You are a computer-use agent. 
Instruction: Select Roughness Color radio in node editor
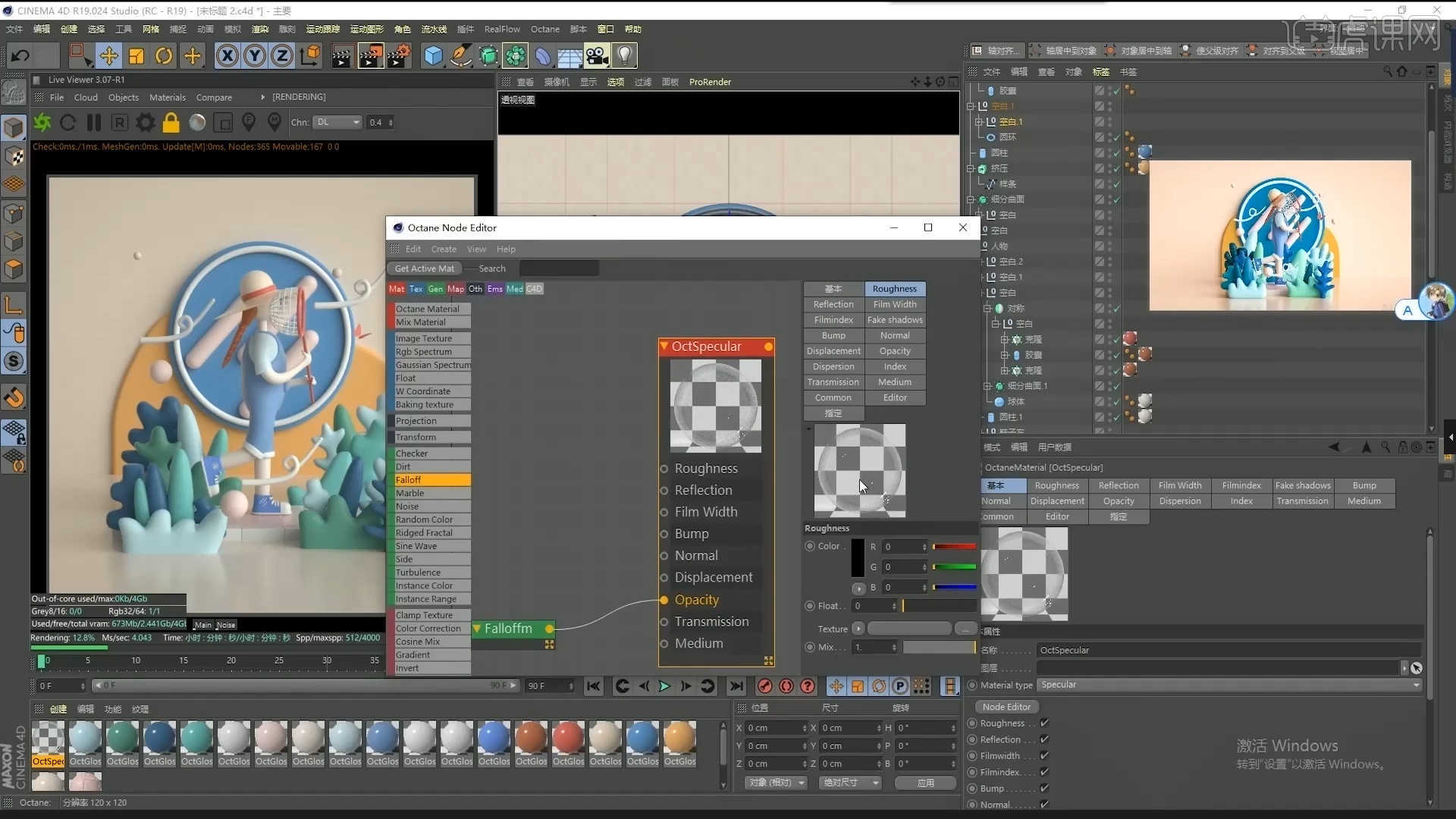pyautogui.click(x=810, y=546)
